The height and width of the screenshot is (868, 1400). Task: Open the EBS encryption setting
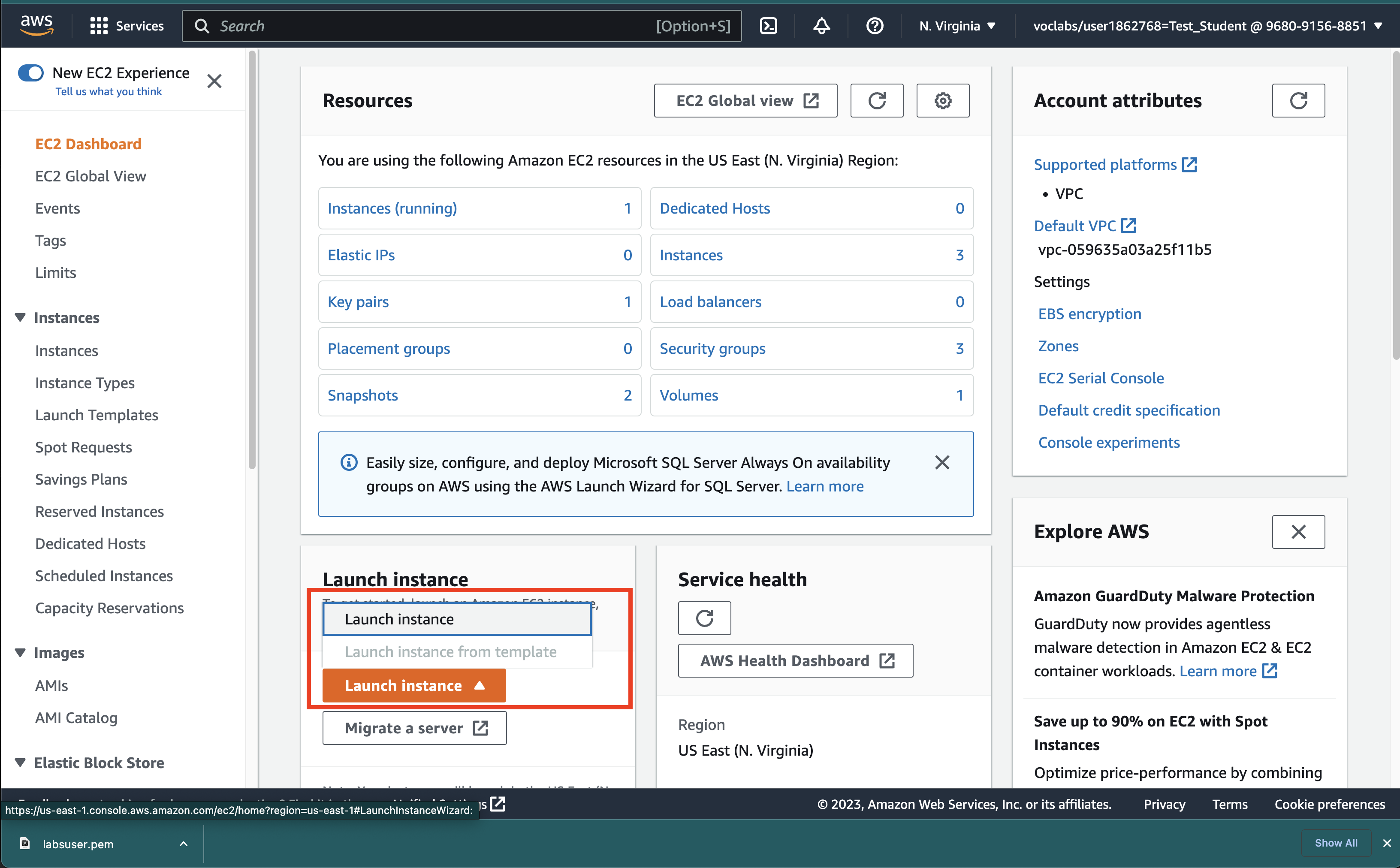click(1089, 313)
